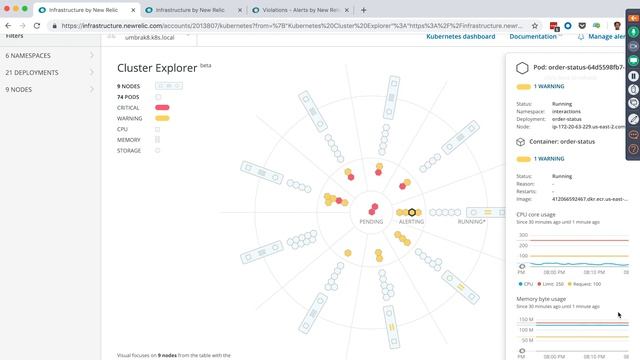This screenshot has height=360, width=640.
Task: Expand the 21 DEPLOYMENTS filter
Action: tap(49, 72)
